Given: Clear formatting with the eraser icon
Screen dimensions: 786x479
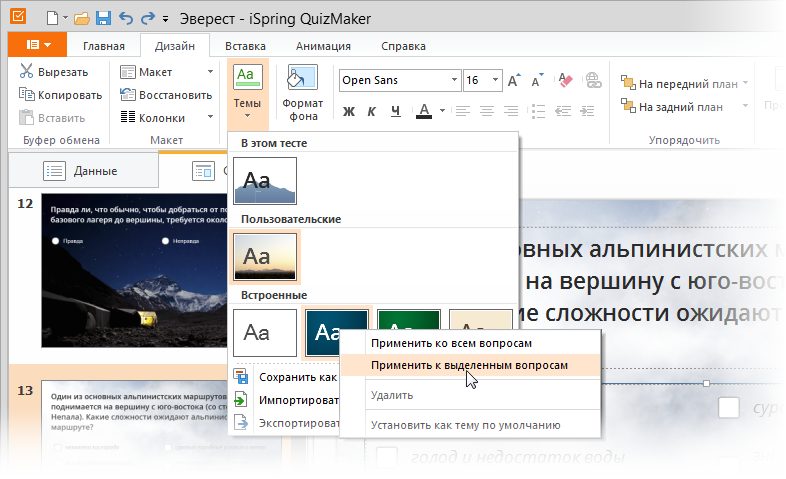Looking at the screenshot, I should pos(565,80).
